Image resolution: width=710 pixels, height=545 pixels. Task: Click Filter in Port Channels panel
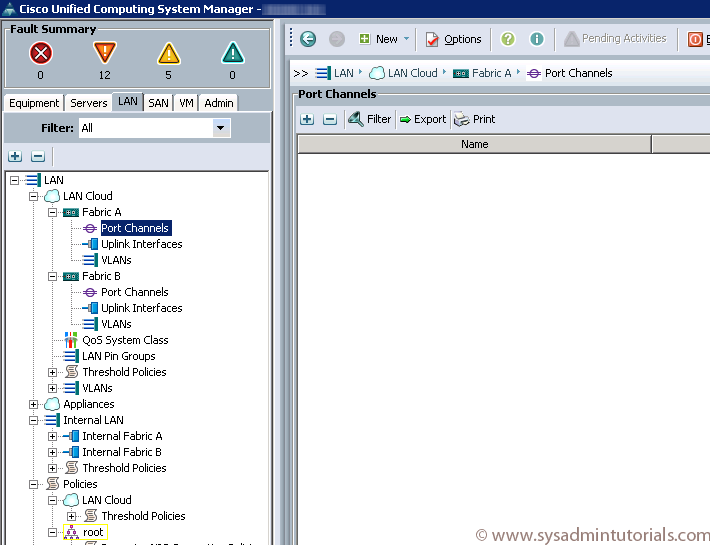tap(369, 120)
